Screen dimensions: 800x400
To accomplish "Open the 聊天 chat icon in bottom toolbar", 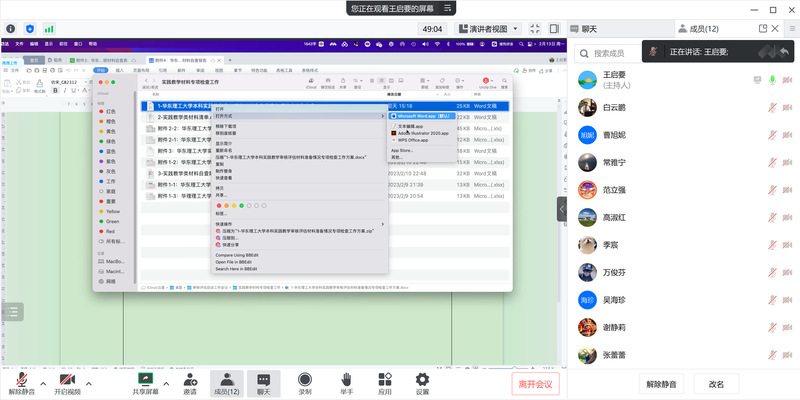I will pos(264,379).
